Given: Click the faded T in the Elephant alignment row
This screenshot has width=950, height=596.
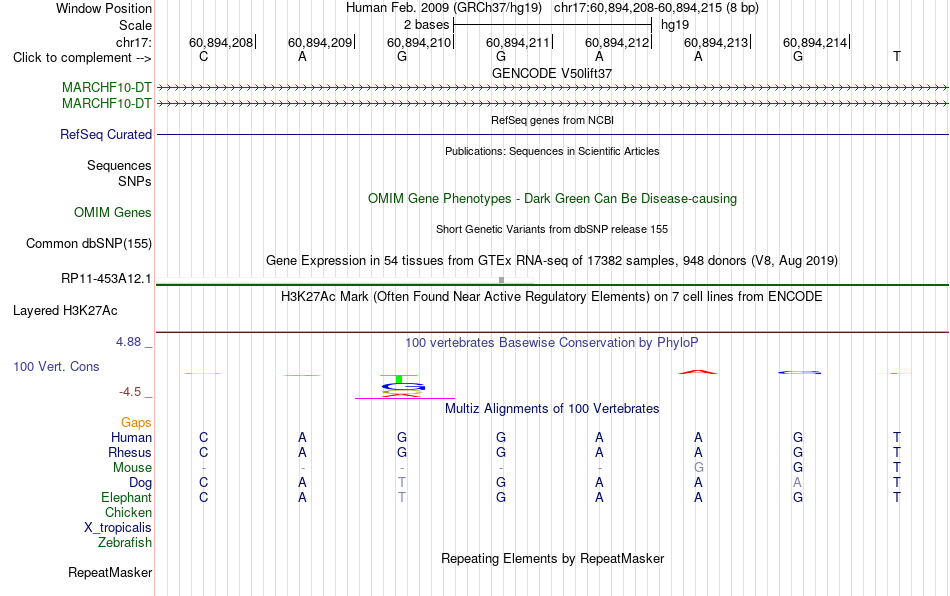Looking at the screenshot, I should 402,497.
